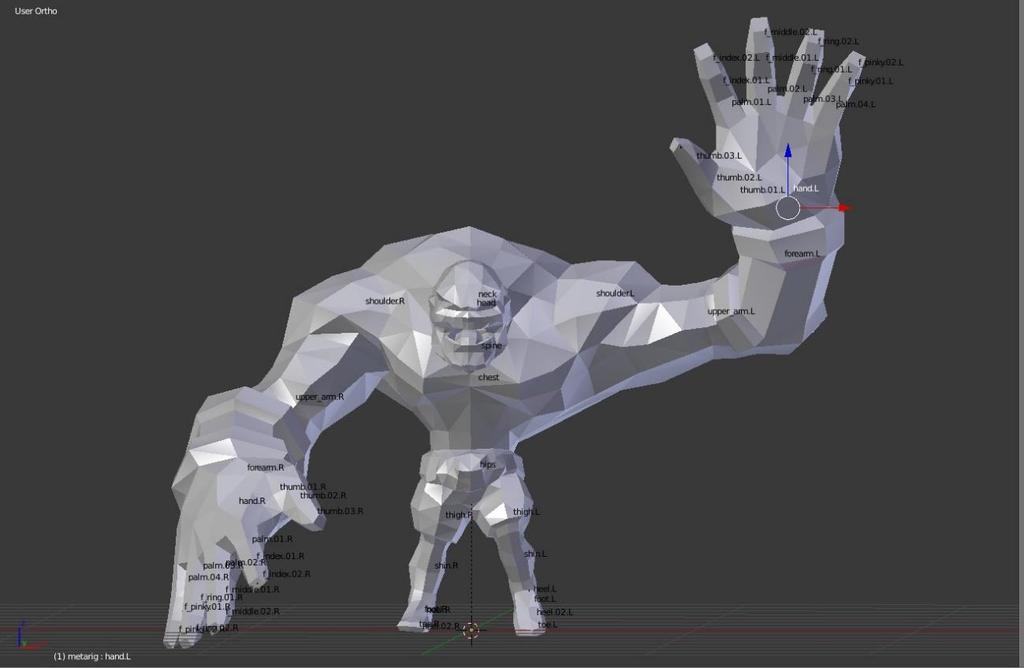Select the heel.02.L bone label
Viewport: 1024px width, 668px height.
click(x=554, y=612)
